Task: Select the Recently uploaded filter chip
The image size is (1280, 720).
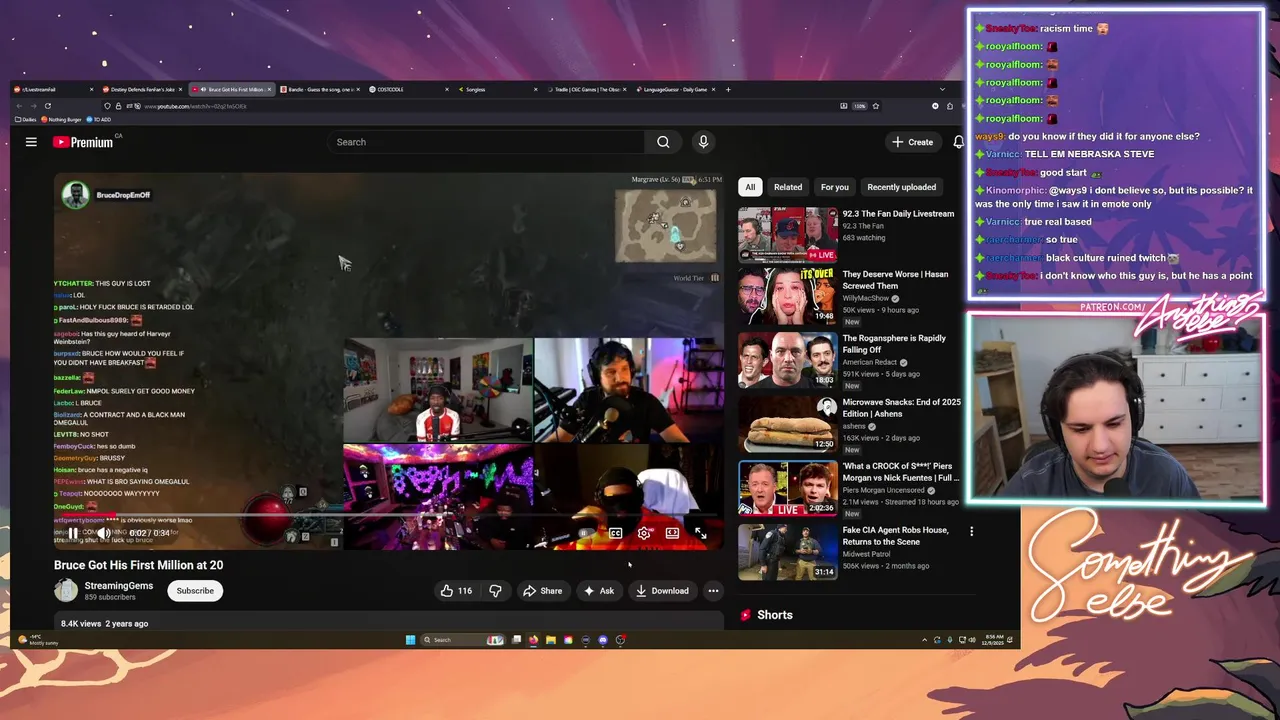Action: tap(902, 187)
